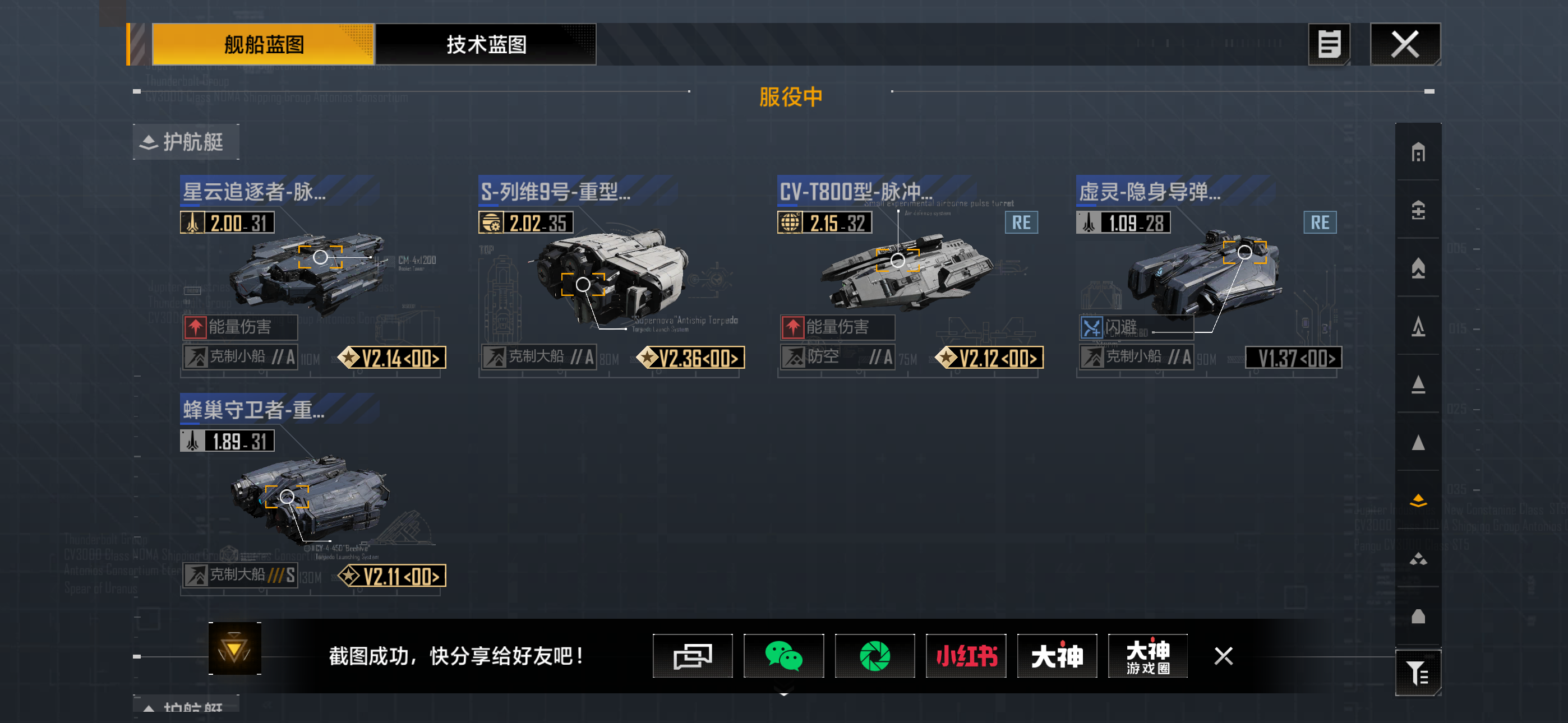This screenshot has width=1568, height=723.
Task: Click V2.36<00> version button on S-列维9号
Action: [691, 358]
